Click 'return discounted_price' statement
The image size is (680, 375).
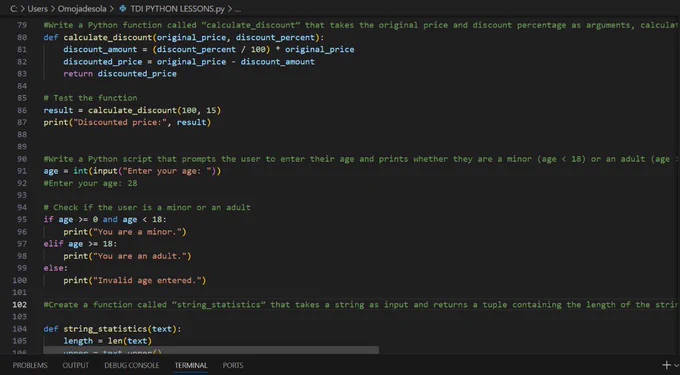click(x=120, y=74)
